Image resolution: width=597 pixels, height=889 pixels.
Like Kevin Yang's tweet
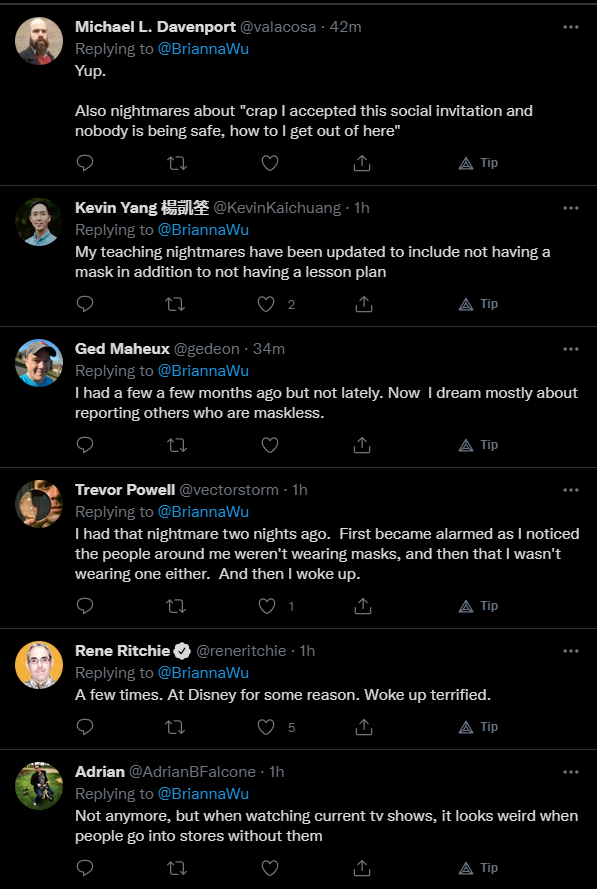[x=266, y=304]
